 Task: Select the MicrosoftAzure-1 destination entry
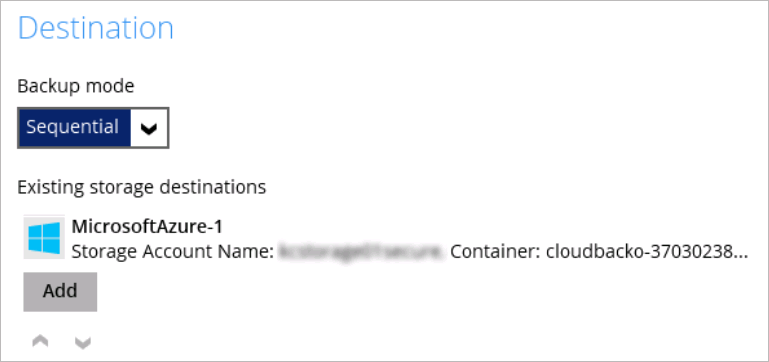click(386, 239)
